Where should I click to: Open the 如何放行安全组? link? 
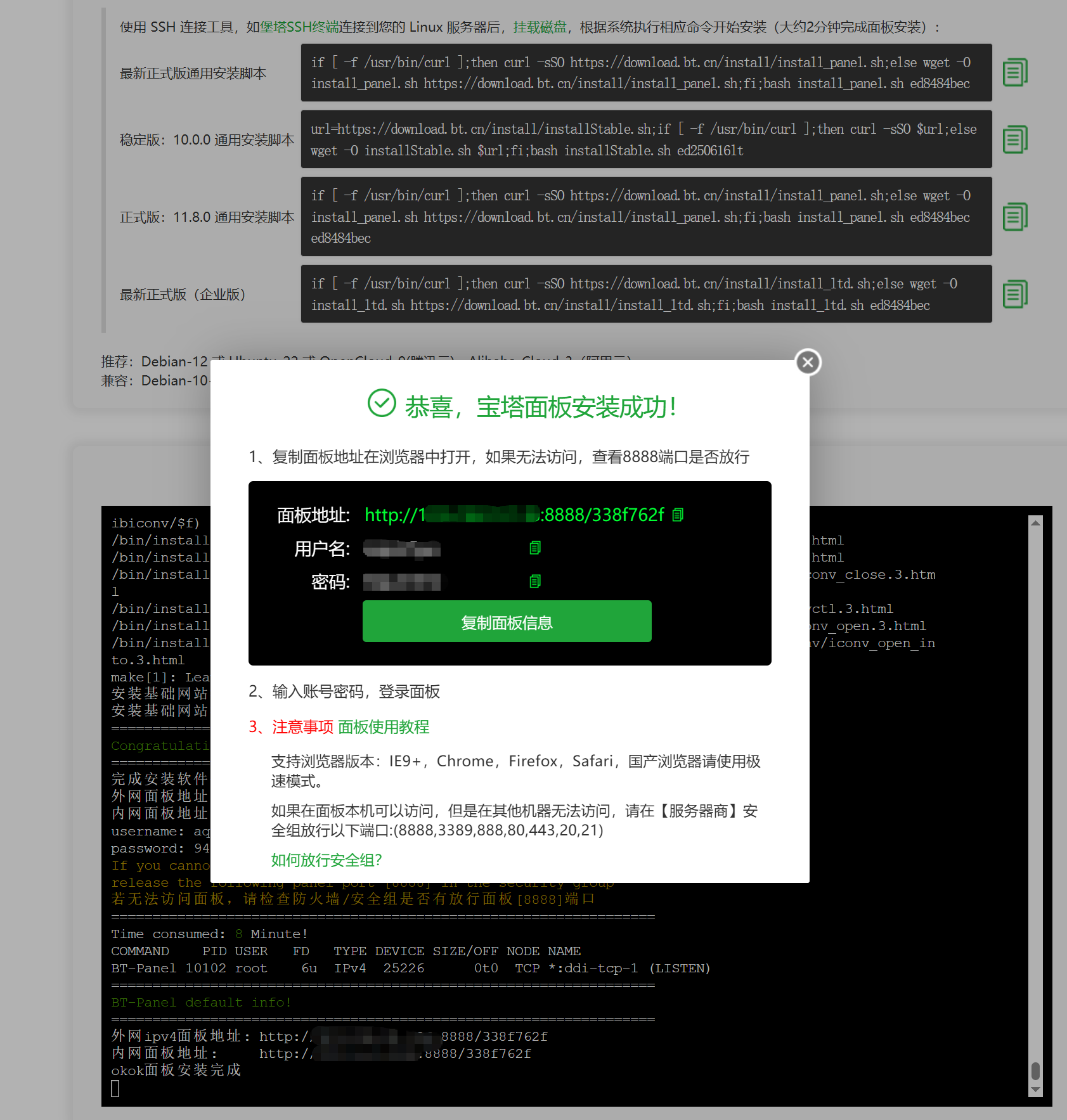tap(327, 859)
